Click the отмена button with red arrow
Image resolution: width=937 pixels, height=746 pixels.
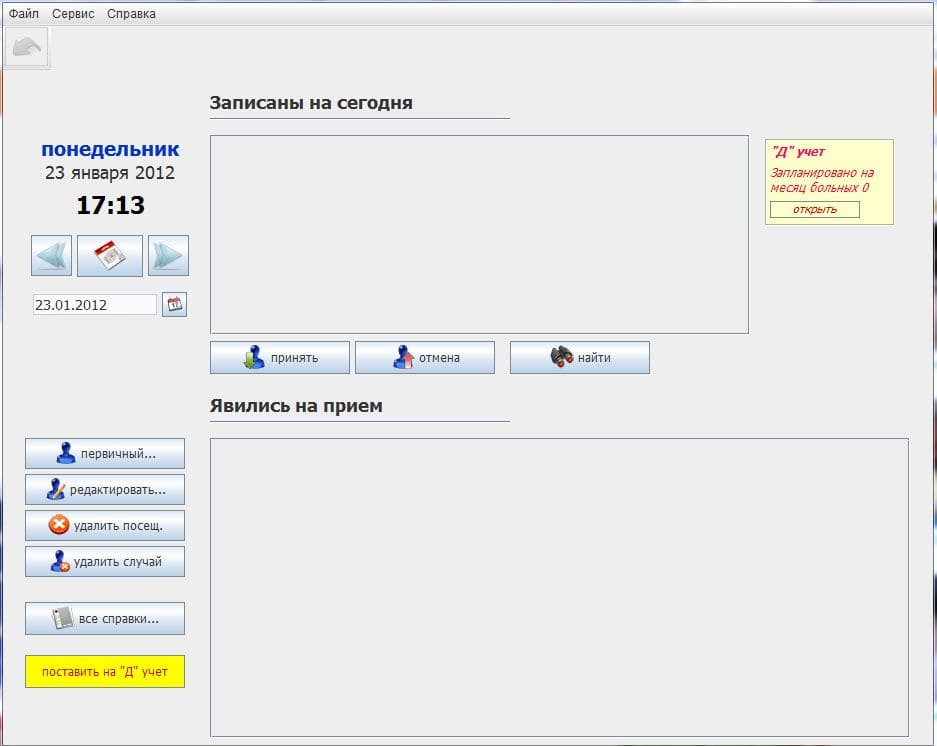pyautogui.click(x=425, y=357)
